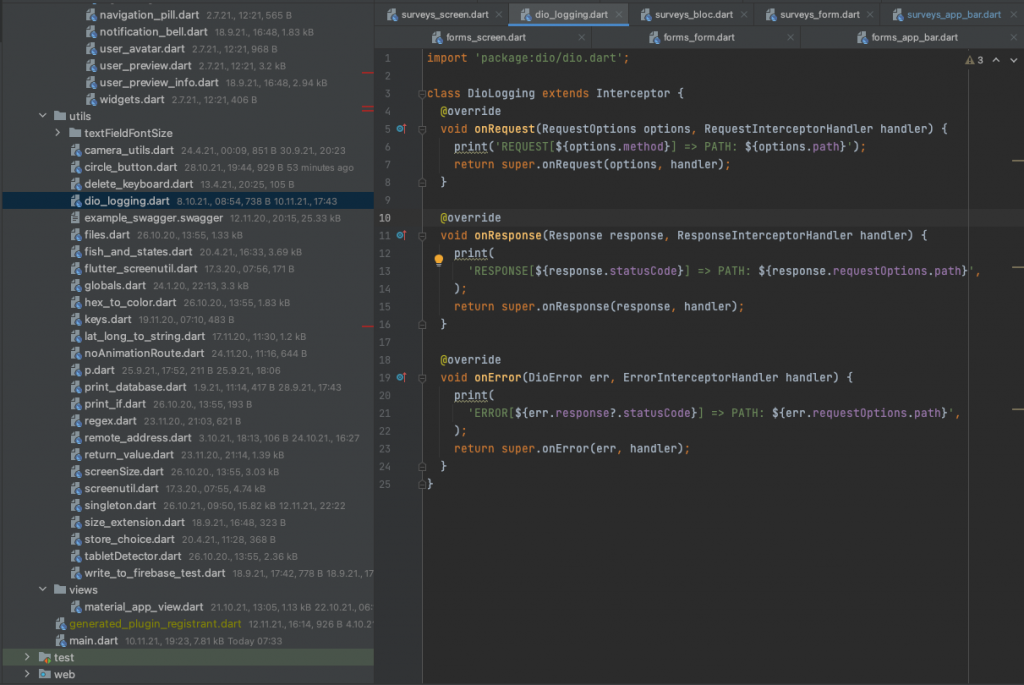Expand the test folder
Image resolution: width=1024 pixels, height=685 pixels.
[x=25, y=657]
